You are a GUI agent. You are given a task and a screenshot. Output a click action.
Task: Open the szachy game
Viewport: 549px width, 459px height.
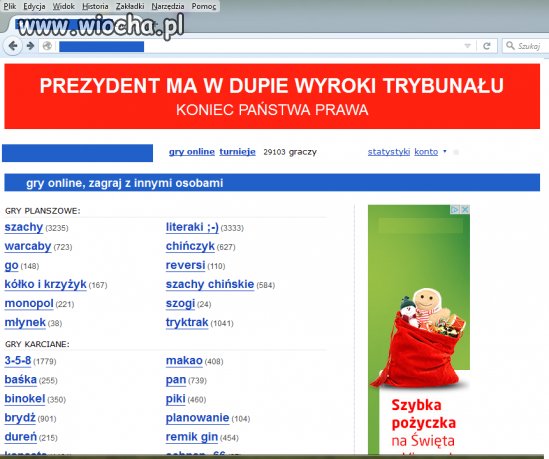point(23,228)
